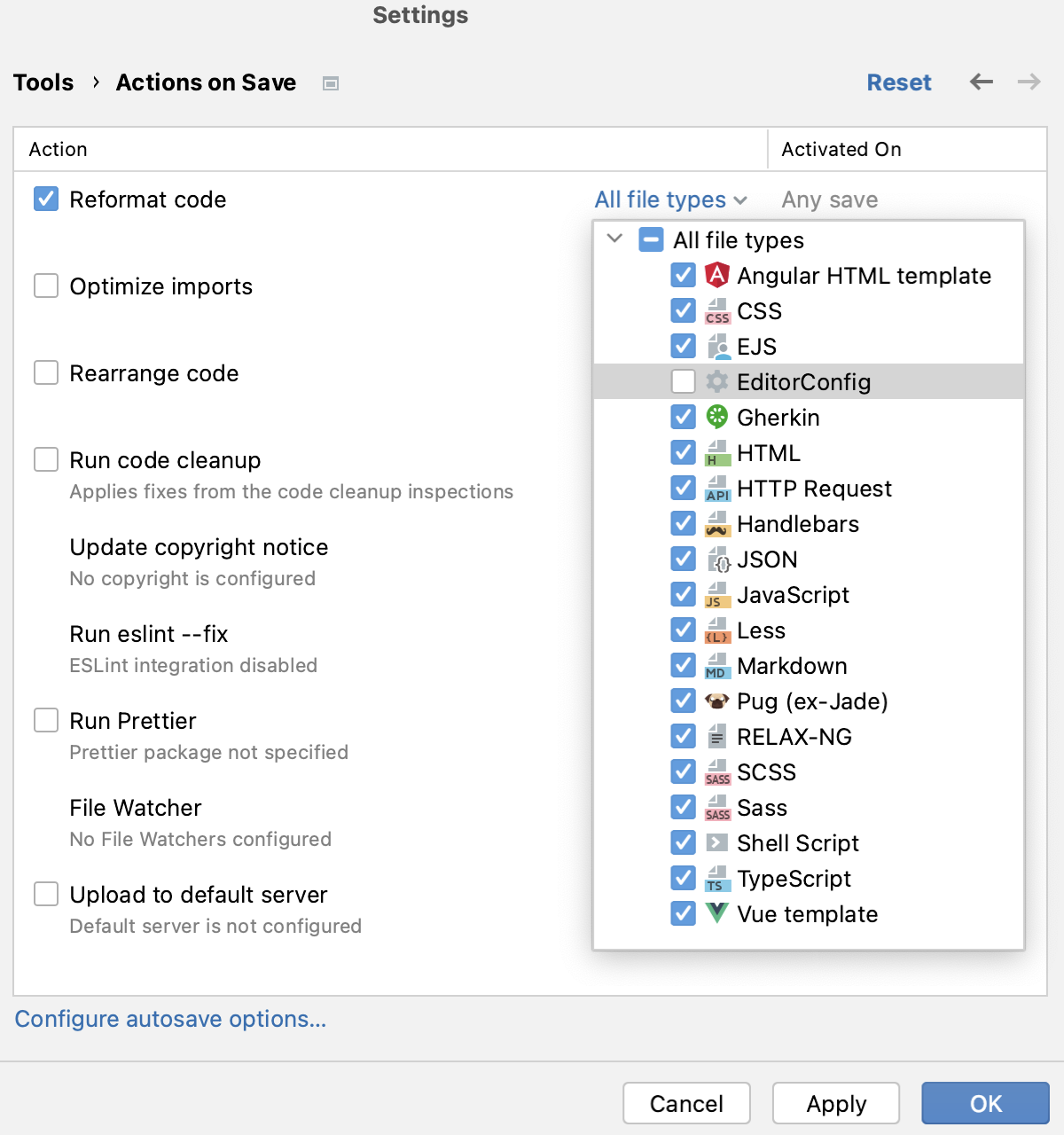Enable Run Prettier on save

pos(45,720)
